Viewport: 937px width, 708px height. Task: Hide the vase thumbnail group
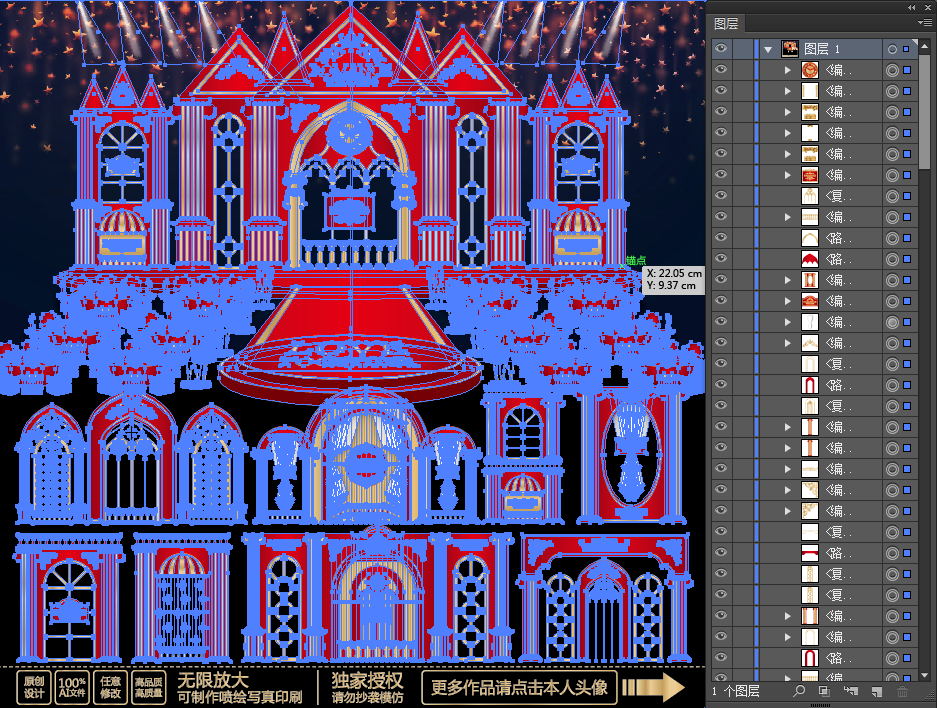[x=721, y=322]
